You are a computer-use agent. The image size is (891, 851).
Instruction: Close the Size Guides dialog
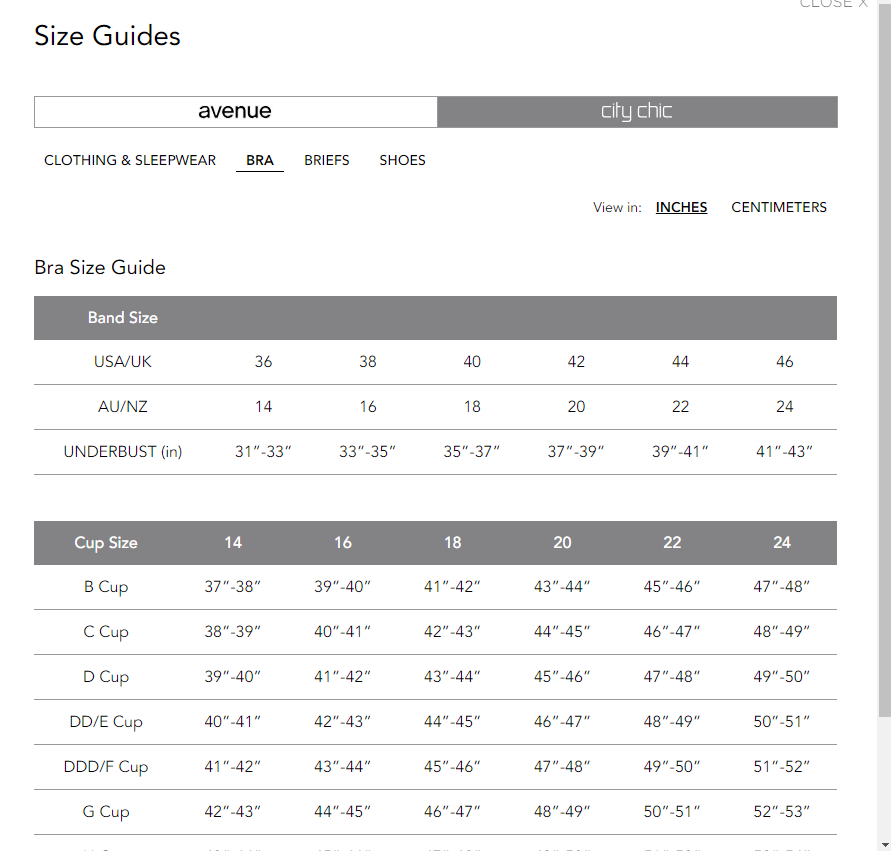(x=833, y=3)
